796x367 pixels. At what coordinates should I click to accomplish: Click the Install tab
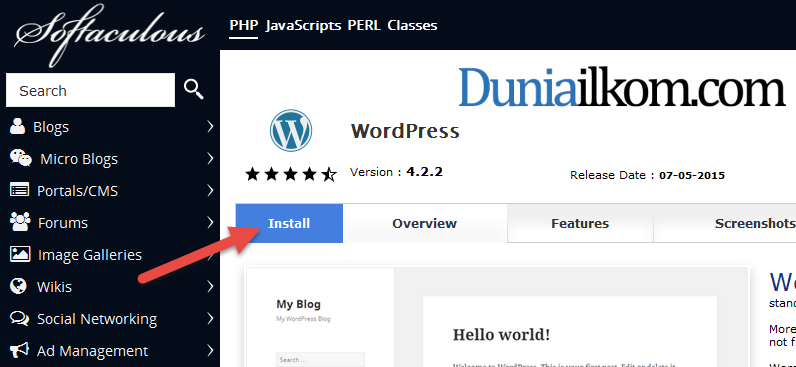coord(289,223)
